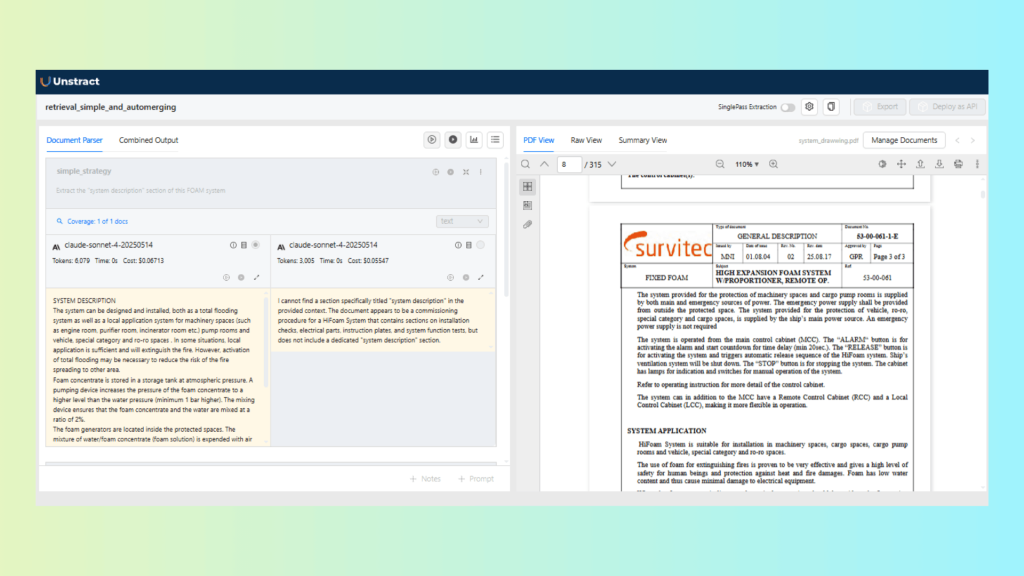Open the 110% zoom level dropdown

click(x=747, y=164)
